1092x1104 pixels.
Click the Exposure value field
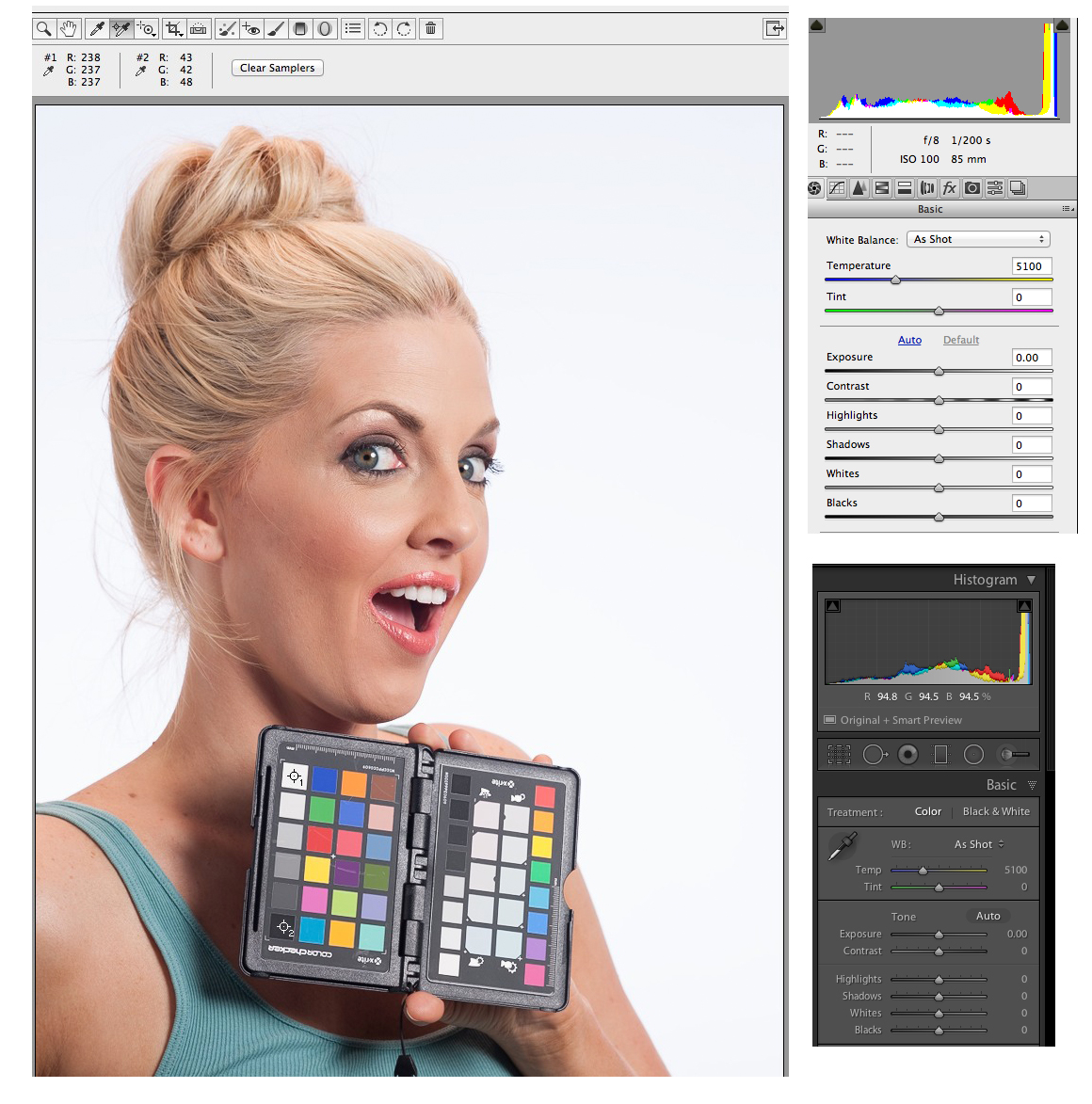[1032, 358]
